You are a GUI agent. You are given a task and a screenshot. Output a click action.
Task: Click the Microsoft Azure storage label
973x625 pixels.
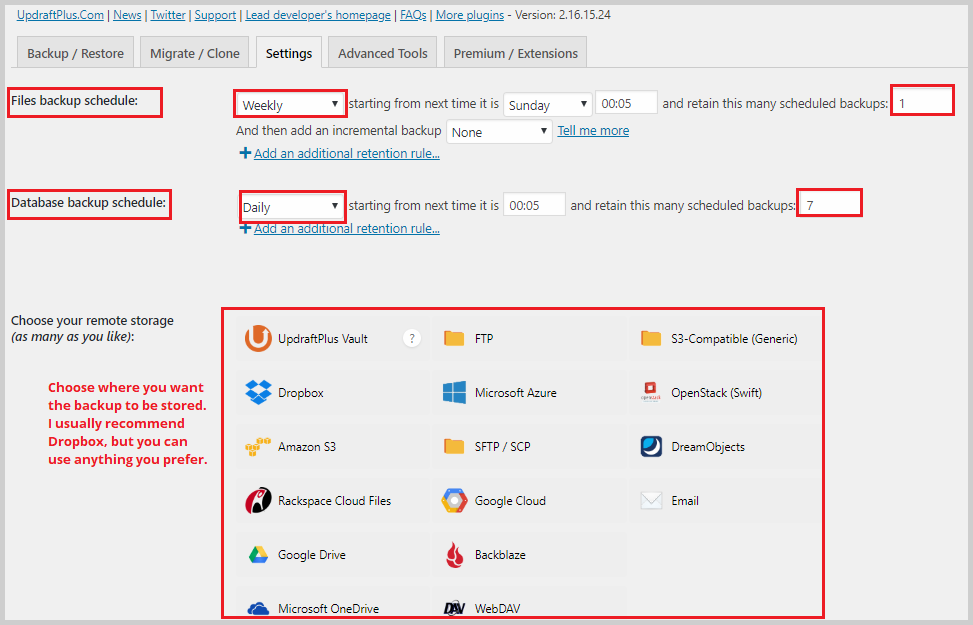pyautogui.click(x=516, y=393)
